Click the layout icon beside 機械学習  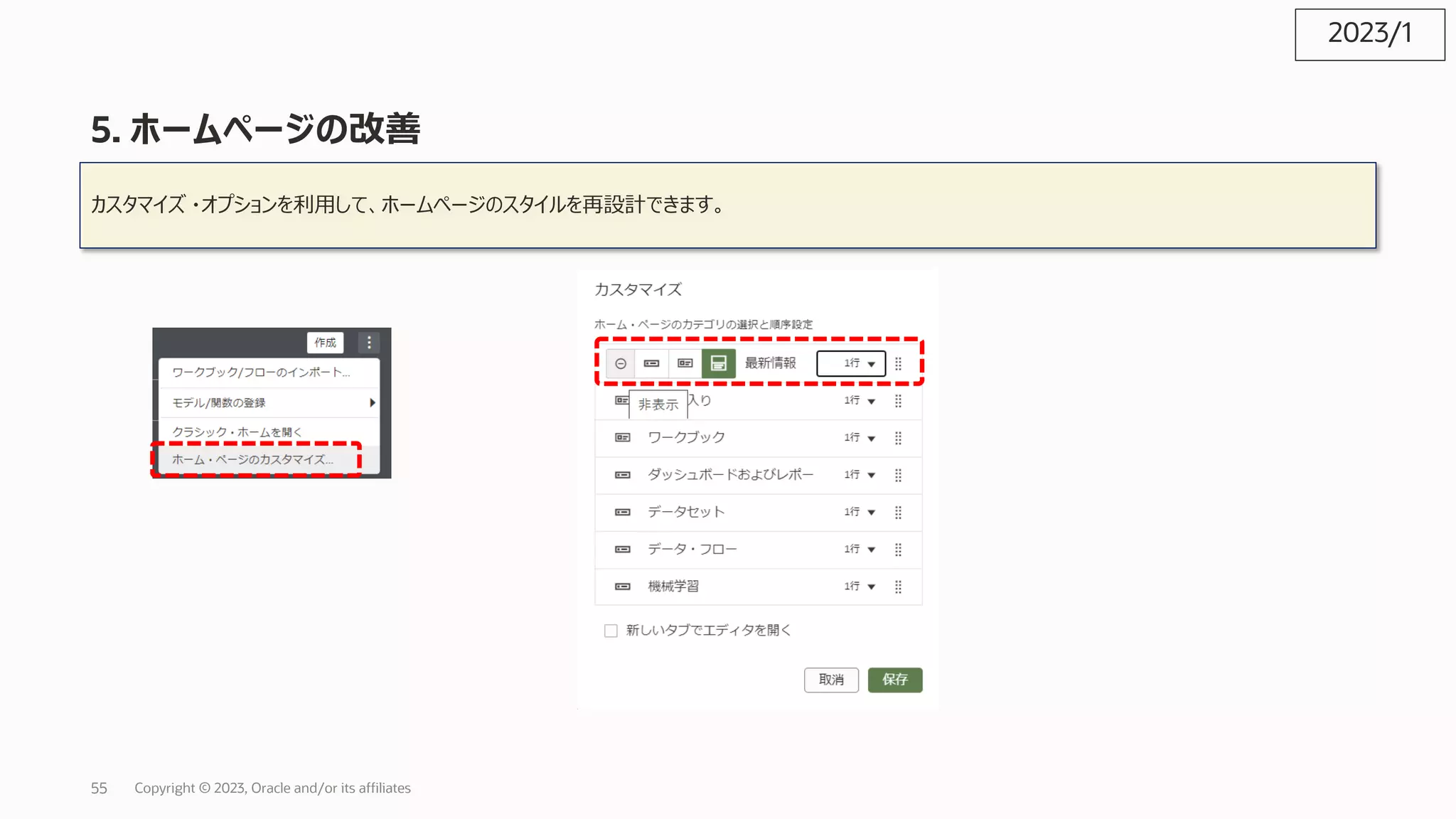[623, 587]
